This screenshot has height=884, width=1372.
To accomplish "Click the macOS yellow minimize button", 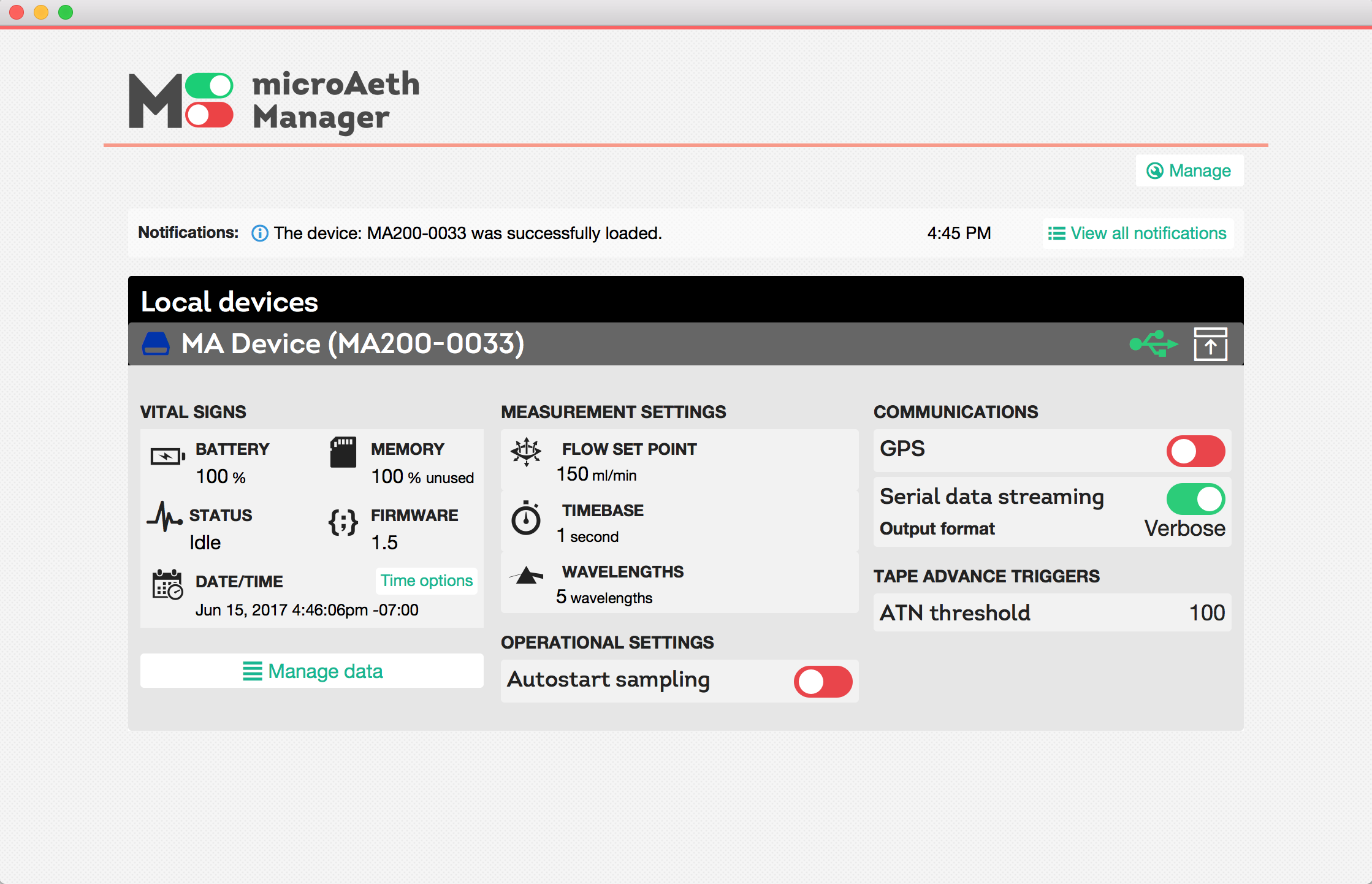I will pyautogui.click(x=41, y=12).
